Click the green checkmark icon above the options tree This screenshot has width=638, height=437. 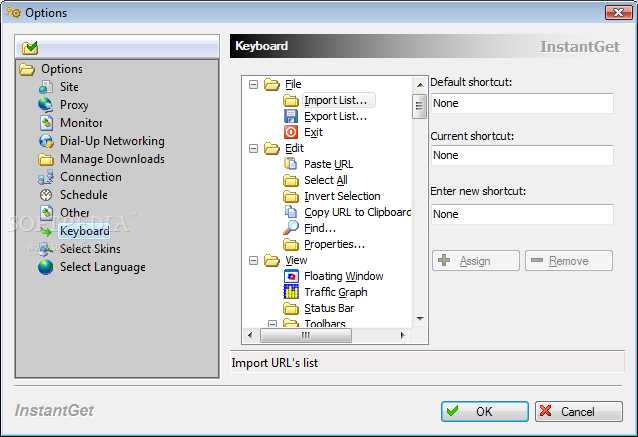[30, 48]
